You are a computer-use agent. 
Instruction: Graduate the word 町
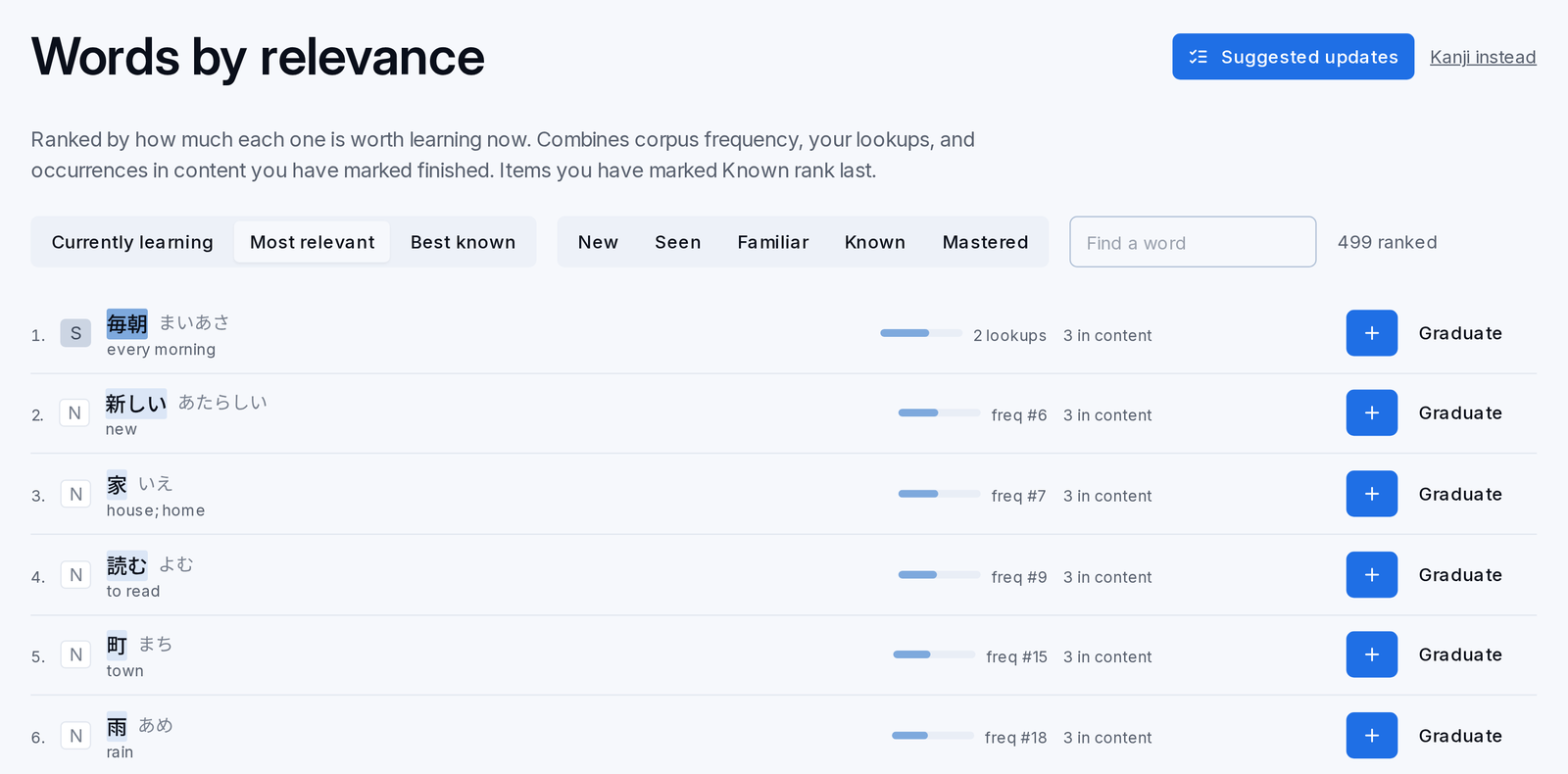tap(1460, 654)
